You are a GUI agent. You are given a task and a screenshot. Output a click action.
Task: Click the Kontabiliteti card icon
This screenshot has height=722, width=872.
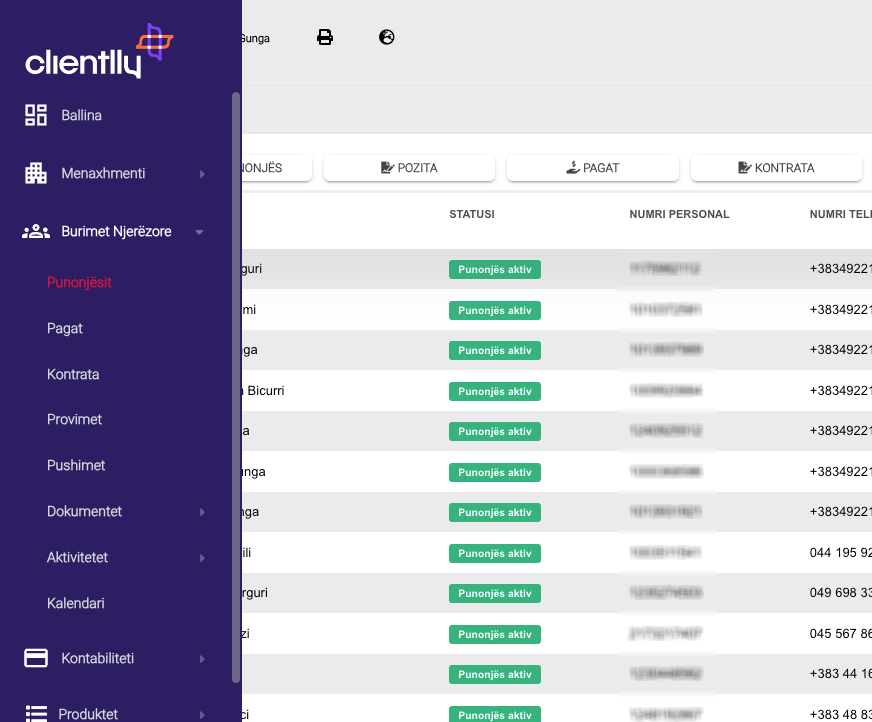[36, 658]
